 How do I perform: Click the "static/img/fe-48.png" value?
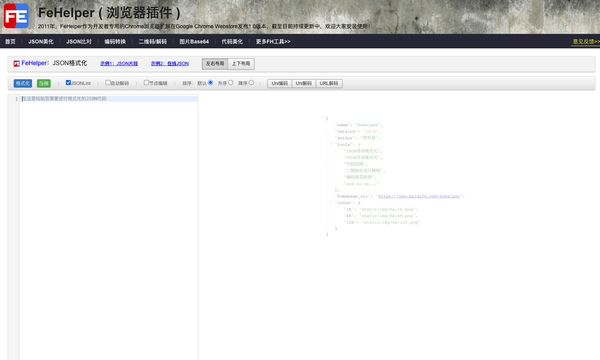pos(388,216)
